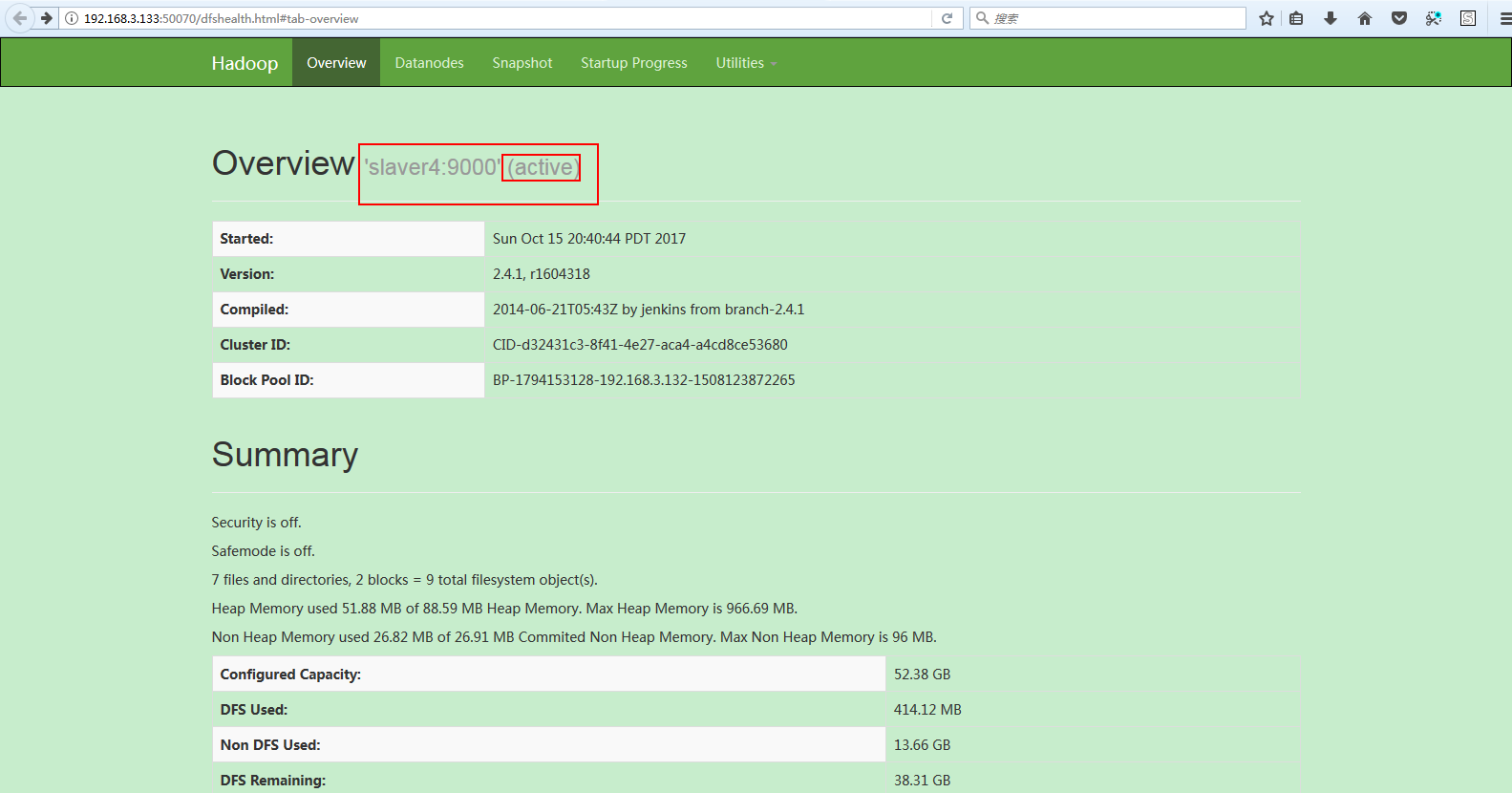The width and height of the screenshot is (1512, 793).
Task: Click the Hadoop brand link
Action: tap(245, 63)
